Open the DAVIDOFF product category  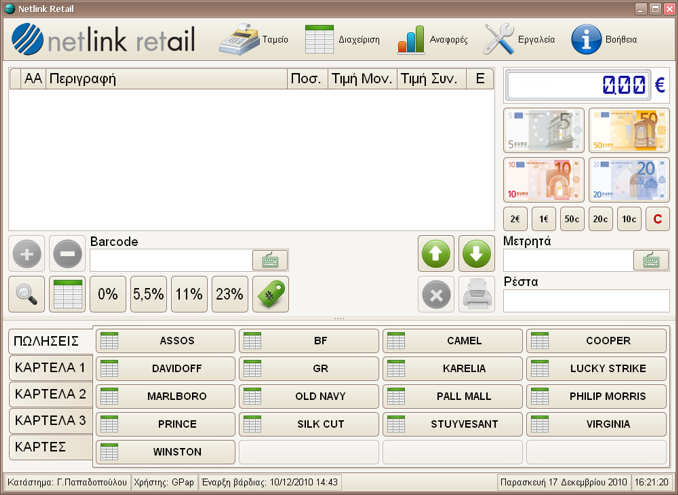pos(165,368)
